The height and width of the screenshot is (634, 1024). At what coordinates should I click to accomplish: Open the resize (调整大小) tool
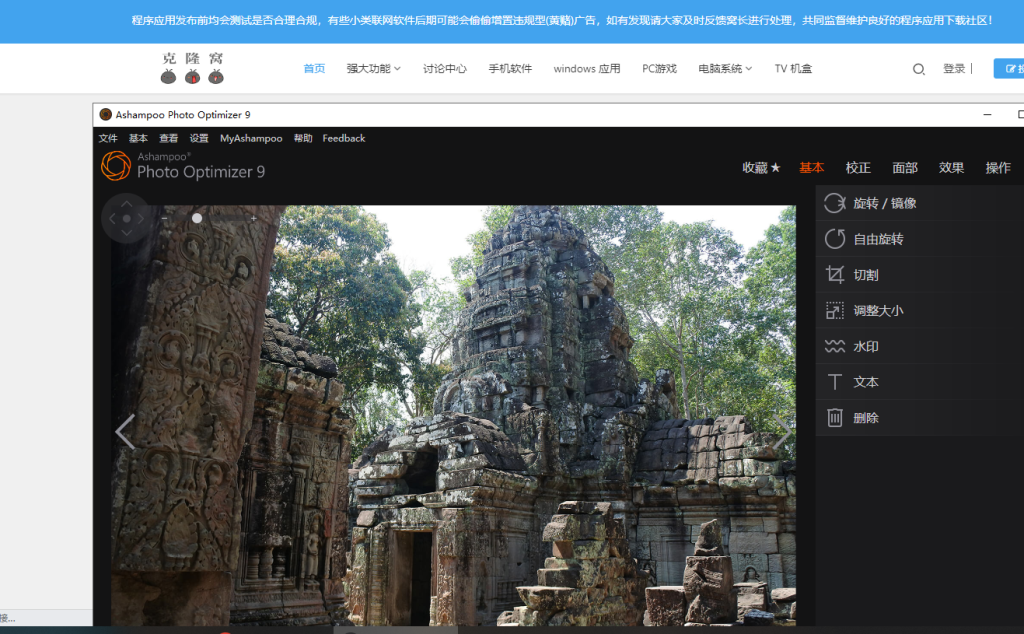click(920, 311)
